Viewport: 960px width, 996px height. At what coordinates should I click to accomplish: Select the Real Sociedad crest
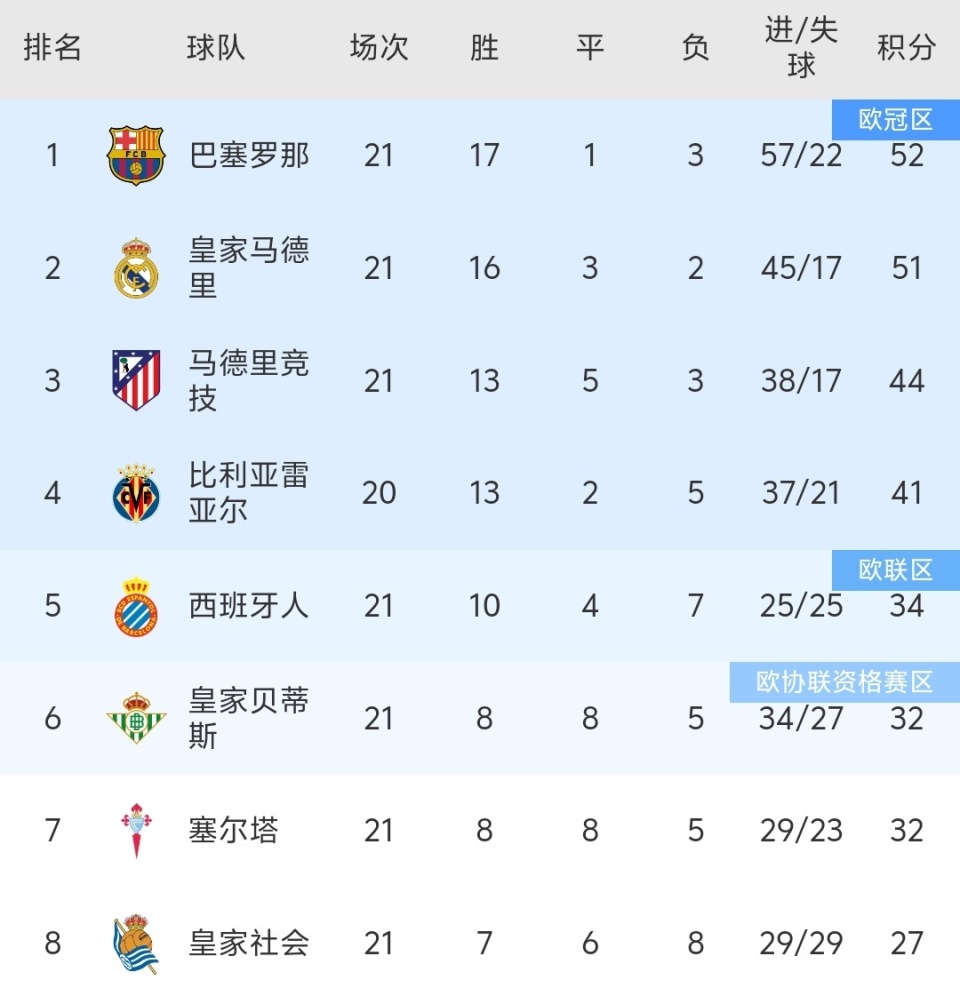click(x=135, y=943)
